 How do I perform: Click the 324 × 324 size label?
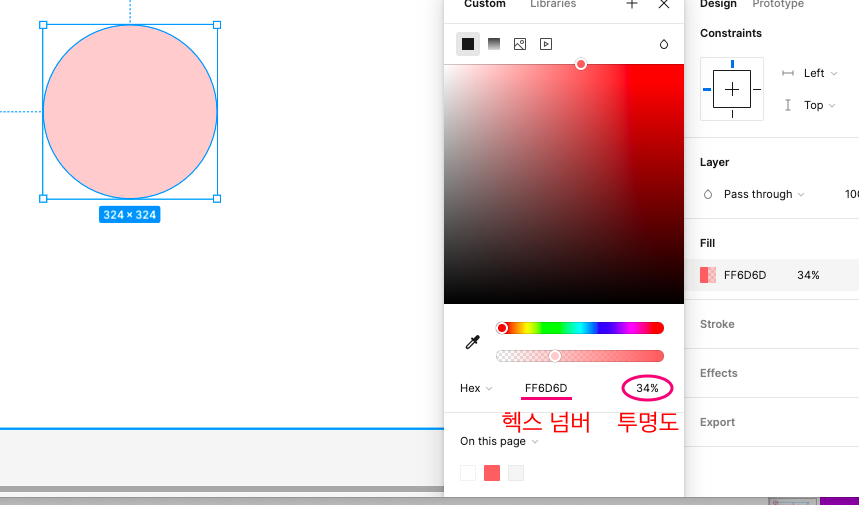pyautogui.click(x=129, y=215)
